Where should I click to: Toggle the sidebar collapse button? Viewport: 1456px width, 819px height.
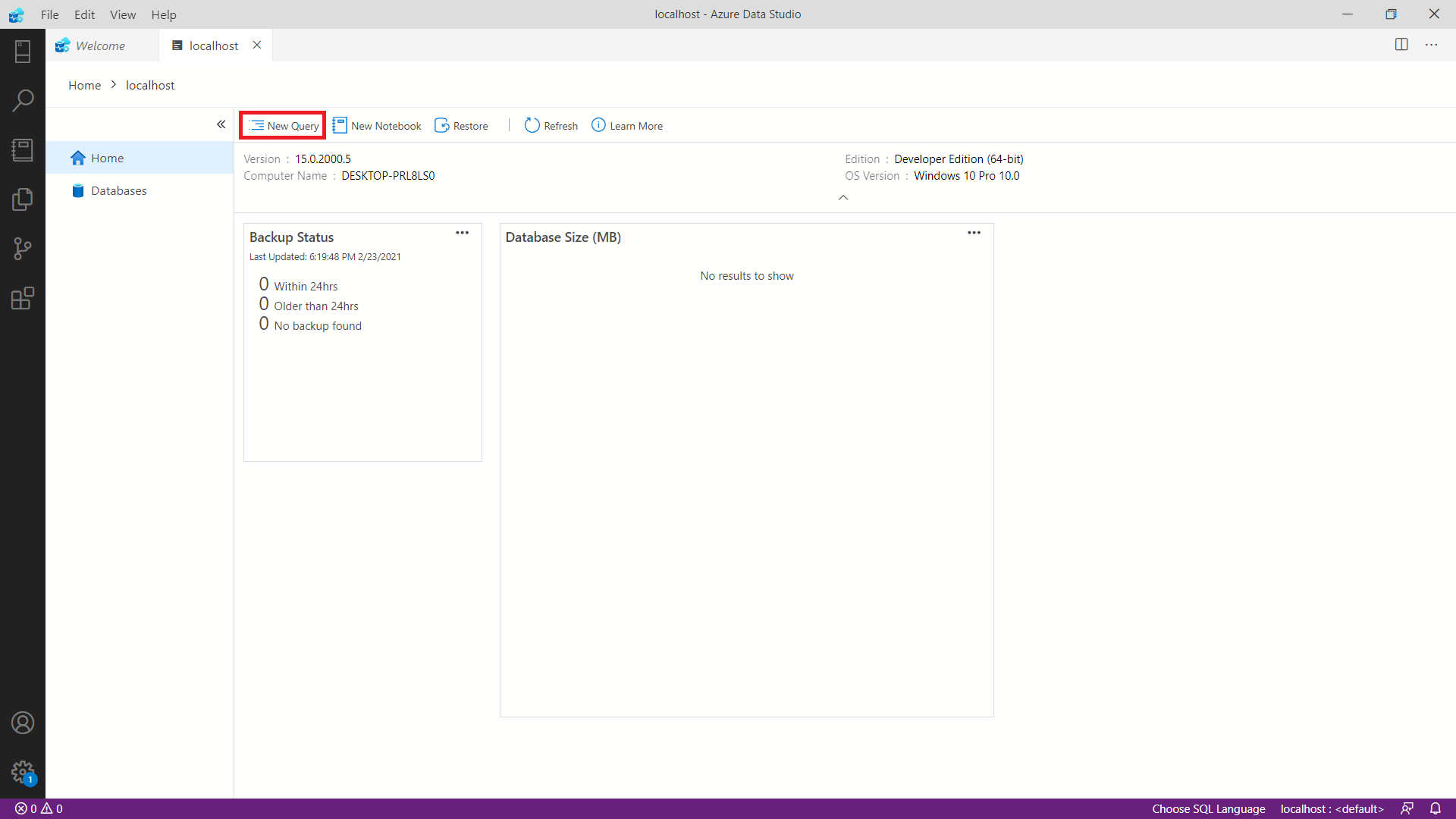point(221,124)
